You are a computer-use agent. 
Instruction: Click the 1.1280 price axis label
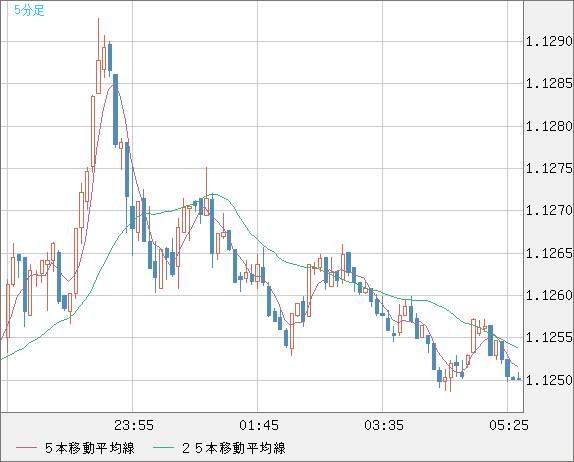tap(549, 126)
